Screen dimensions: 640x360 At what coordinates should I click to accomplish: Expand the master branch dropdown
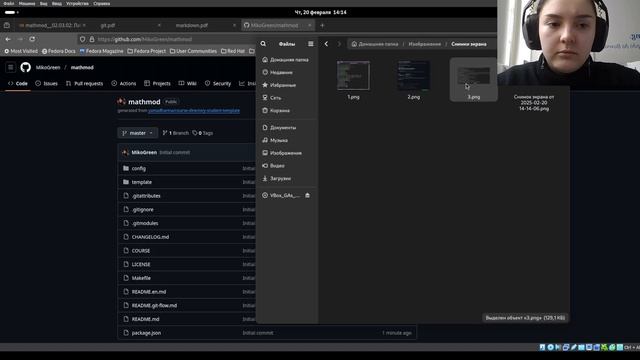138,133
